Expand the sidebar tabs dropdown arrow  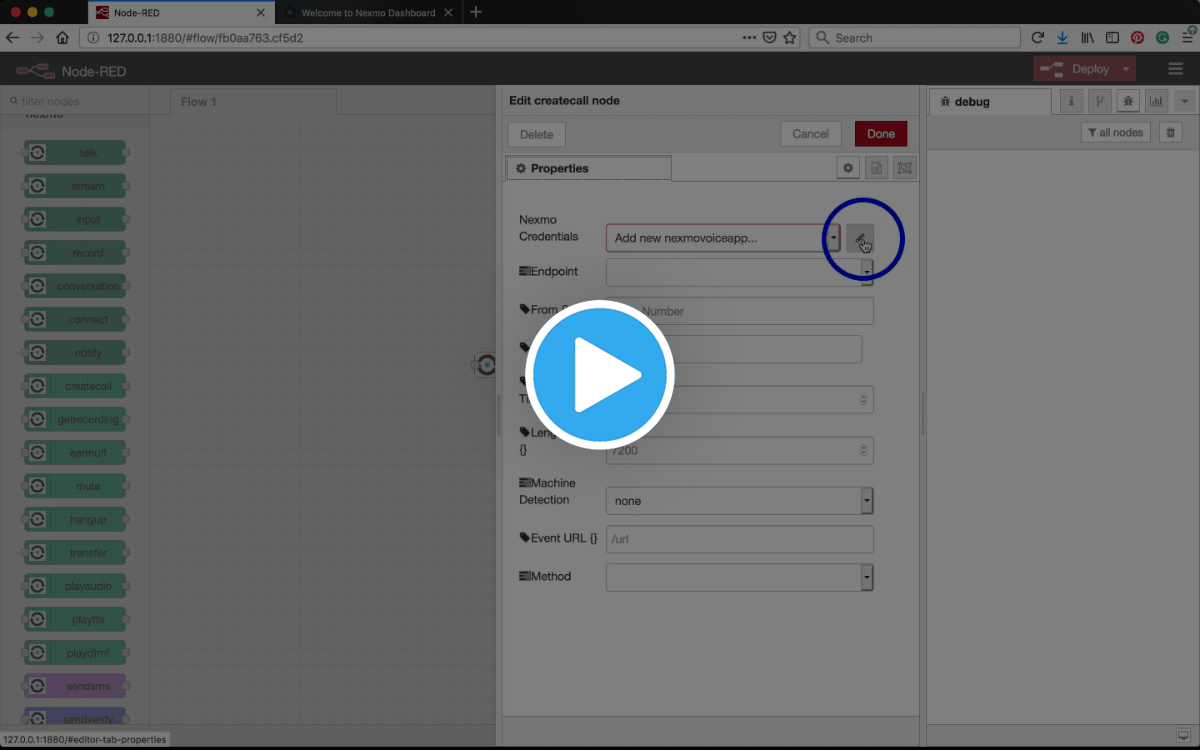point(1185,101)
